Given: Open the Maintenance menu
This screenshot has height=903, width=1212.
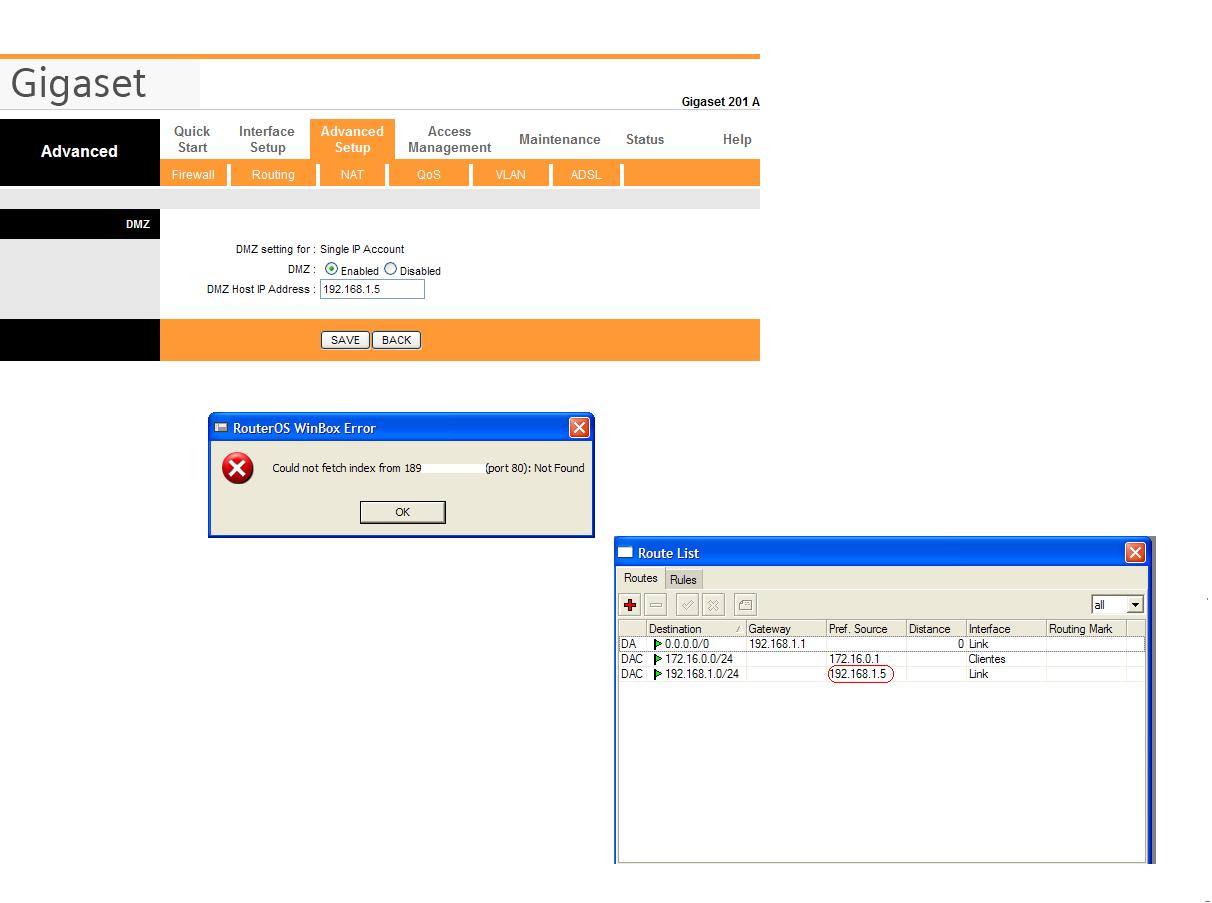Looking at the screenshot, I should click(x=559, y=139).
